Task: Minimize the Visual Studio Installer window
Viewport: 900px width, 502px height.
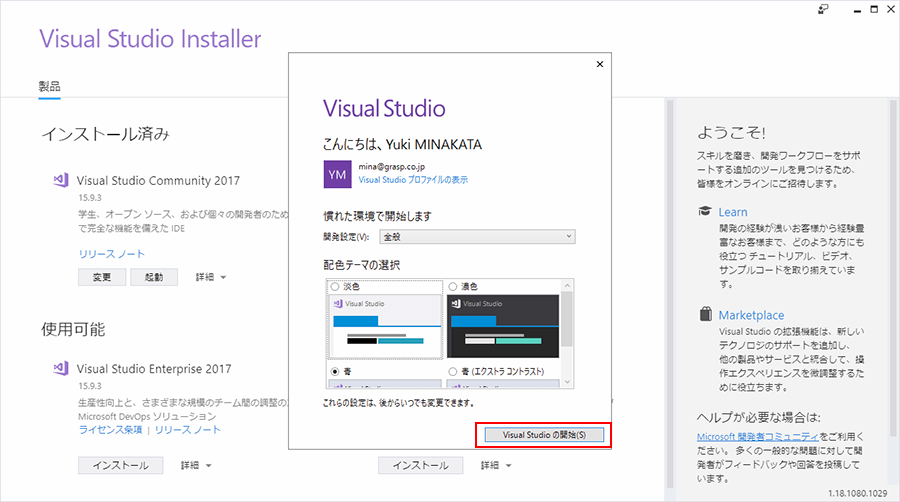Action: coord(857,10)
